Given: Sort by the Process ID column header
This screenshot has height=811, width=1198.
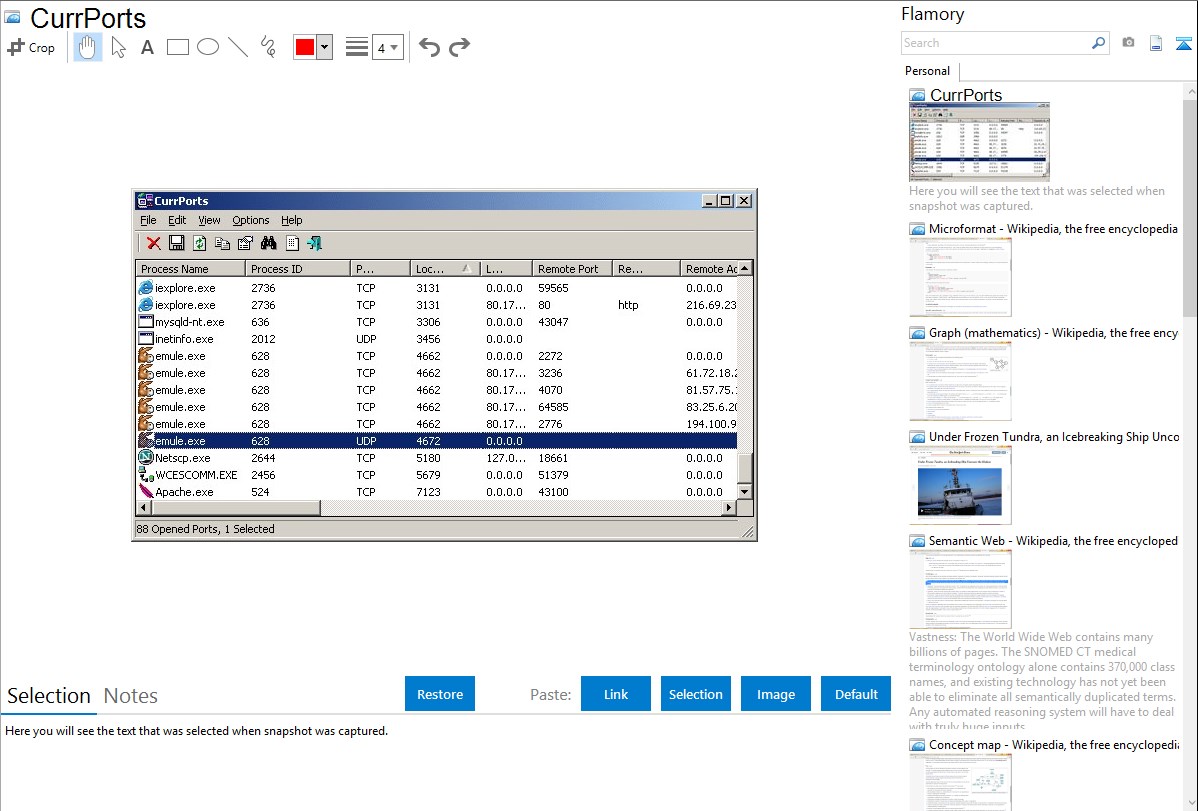Looking at the screenshot, I should (x=298, y=269).
